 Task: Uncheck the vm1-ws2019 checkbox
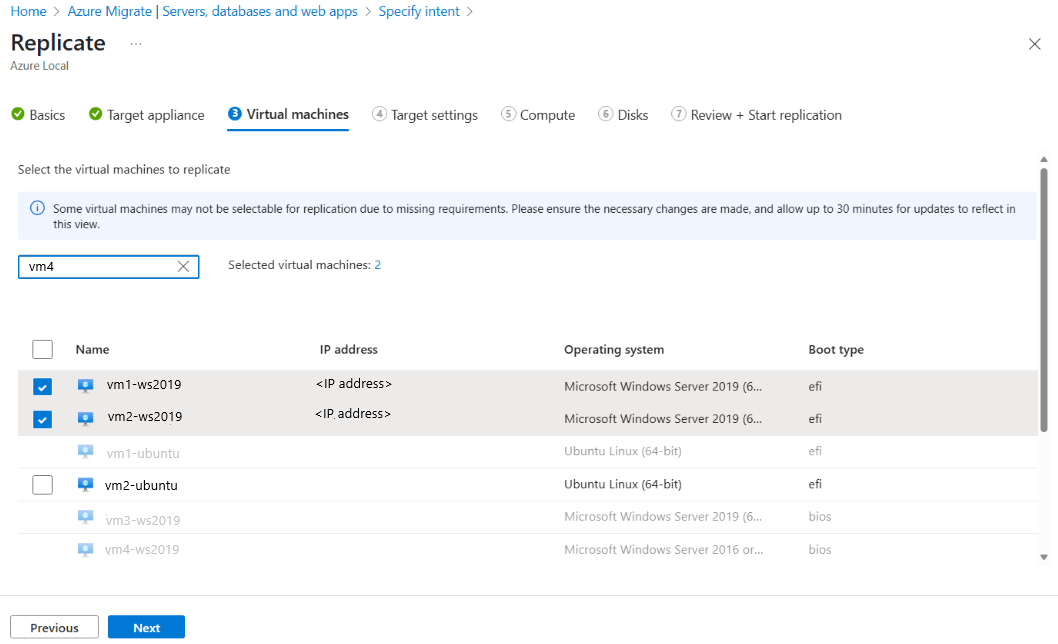42,385
